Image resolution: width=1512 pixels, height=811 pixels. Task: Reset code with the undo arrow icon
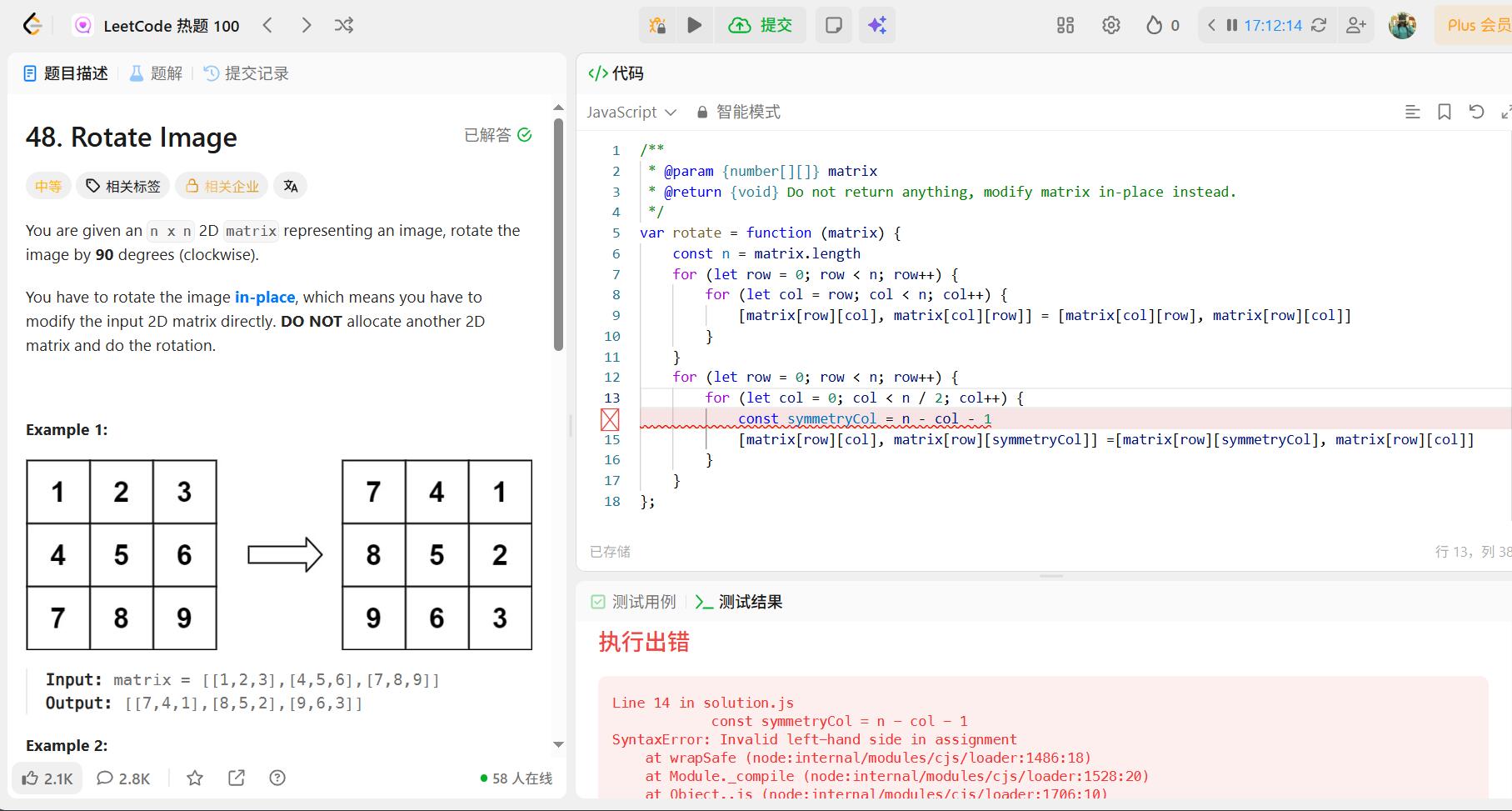pos(1476,112)
